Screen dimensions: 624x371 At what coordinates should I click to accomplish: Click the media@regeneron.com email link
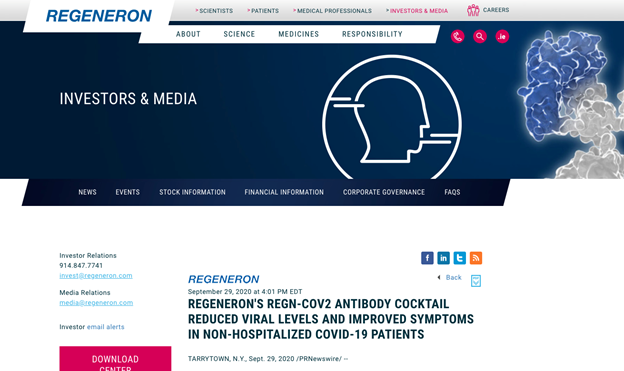click(96, 303)
